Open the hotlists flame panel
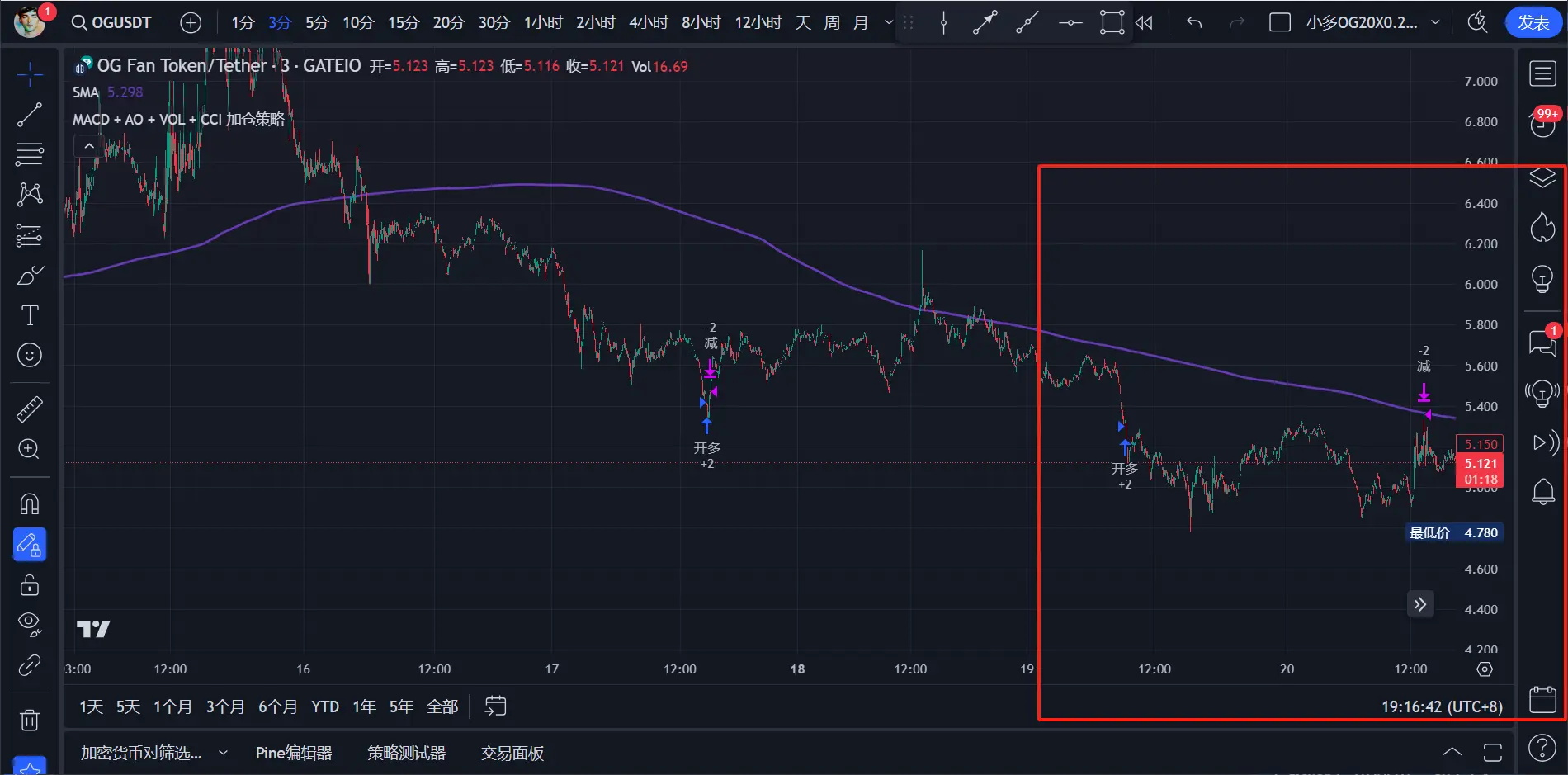 pos(1542,227)
